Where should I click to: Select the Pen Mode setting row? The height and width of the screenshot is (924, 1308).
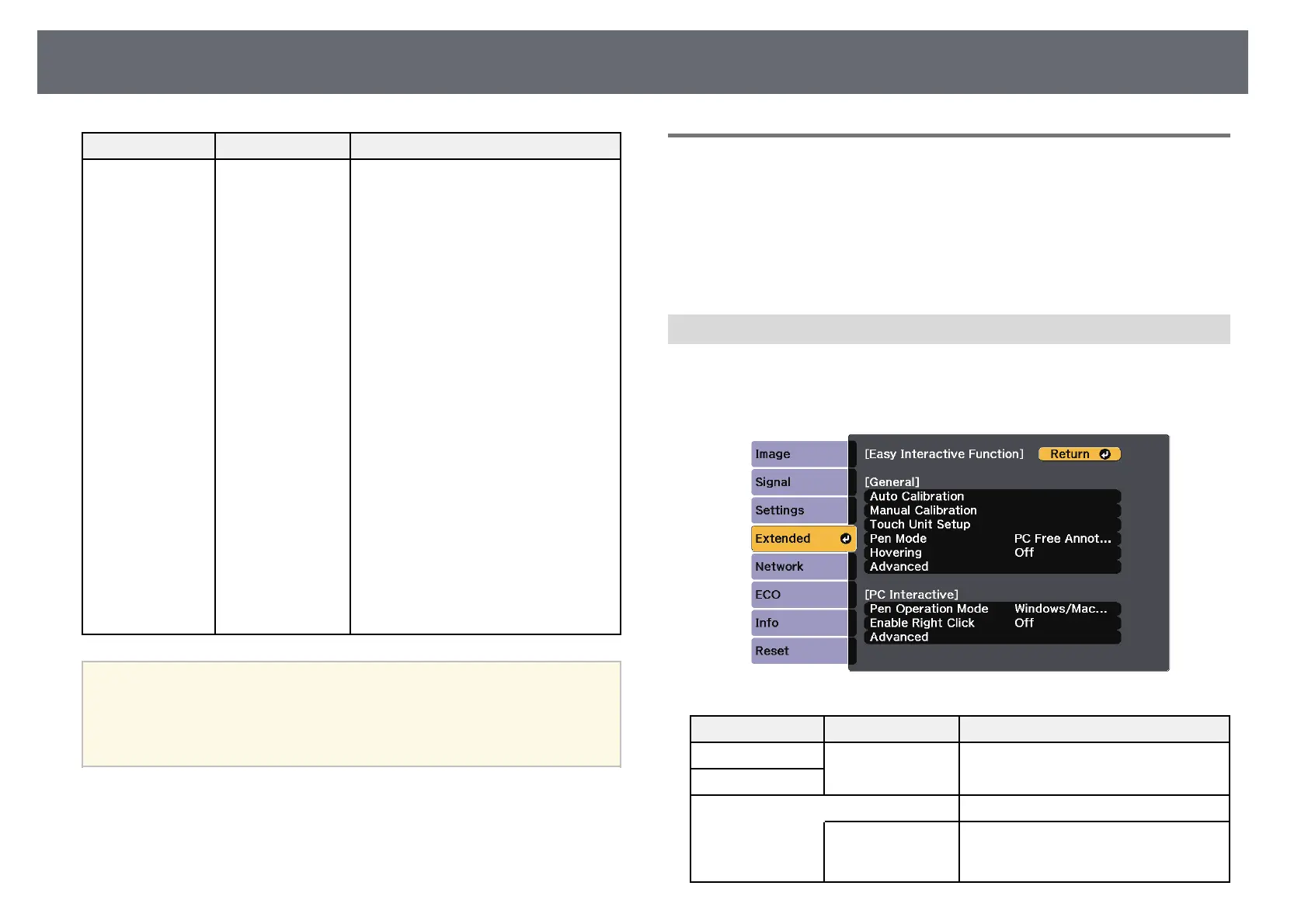992,538
